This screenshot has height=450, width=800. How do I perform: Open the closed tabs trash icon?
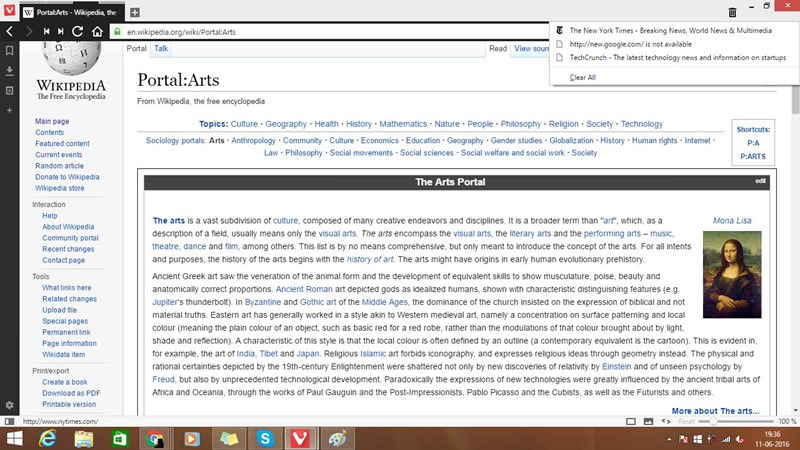pyautogui.click(x=732, y=12)
